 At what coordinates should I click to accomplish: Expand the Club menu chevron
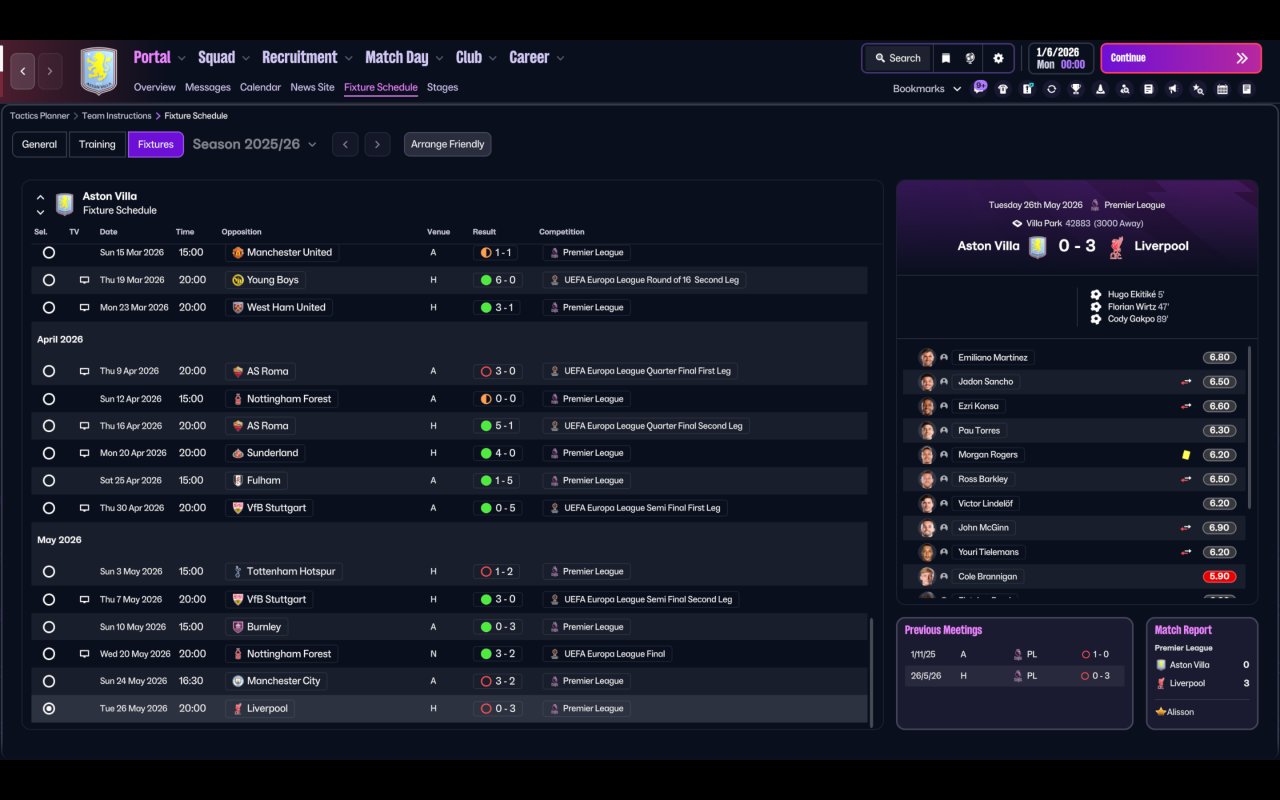pyautogui.click(x=493, y=59)
